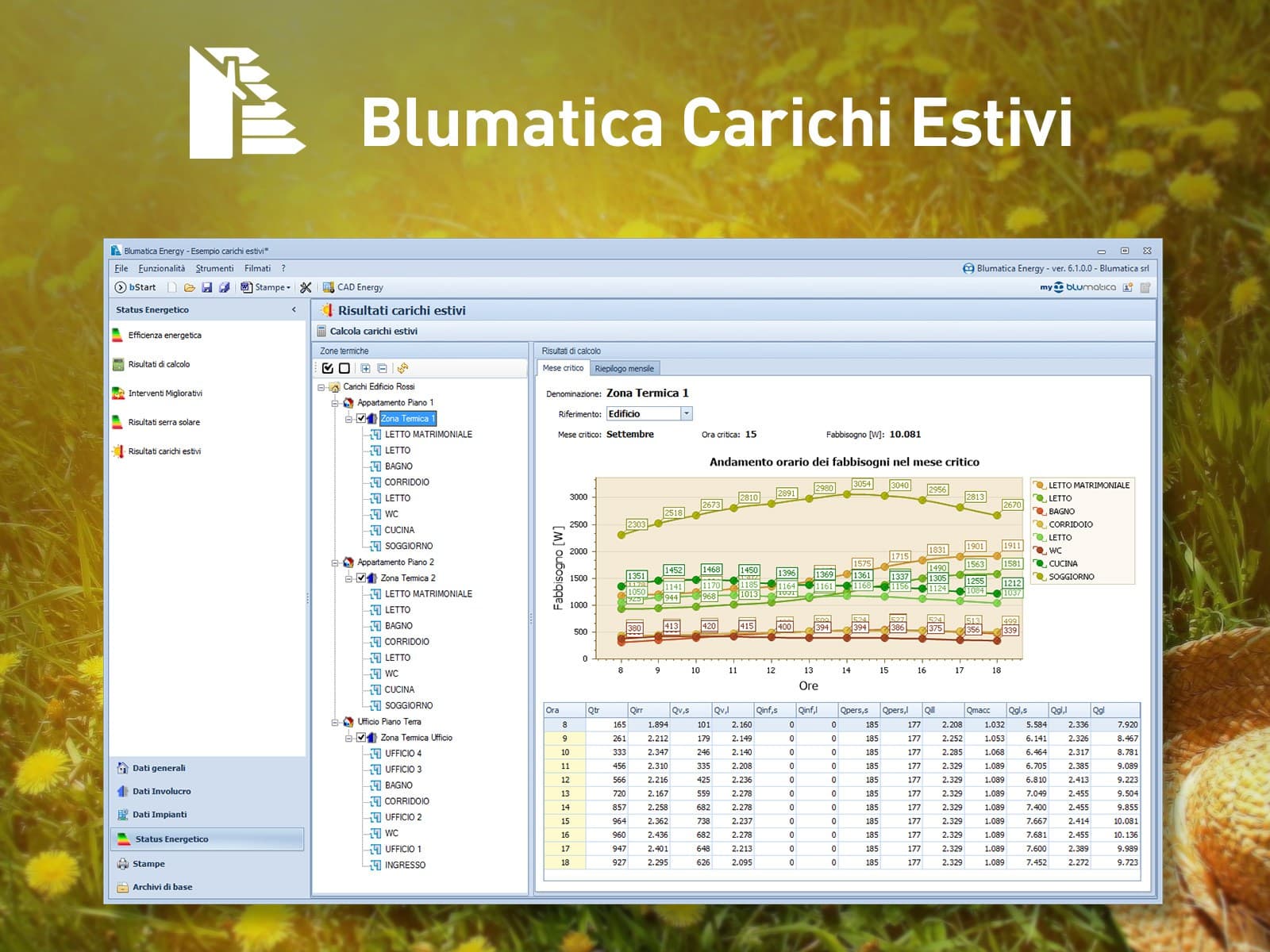The height and width of the screenshot is (952, 1270).
Task: Open the Strumenti menu
Action: (x=214, y=268)
